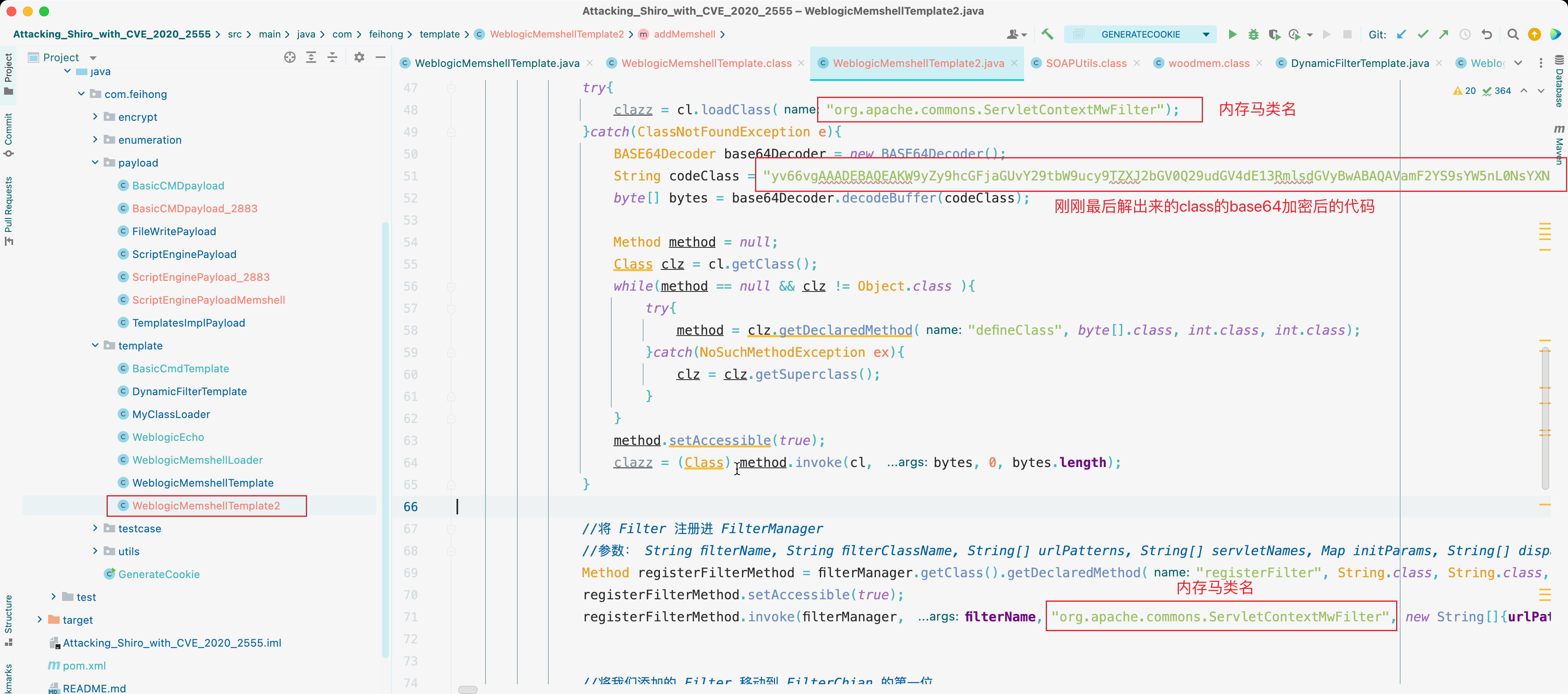Screen dimensions: 1568x694
Task: Switch to SOAPUtils.class tab
Action: tap(1085, 63)
